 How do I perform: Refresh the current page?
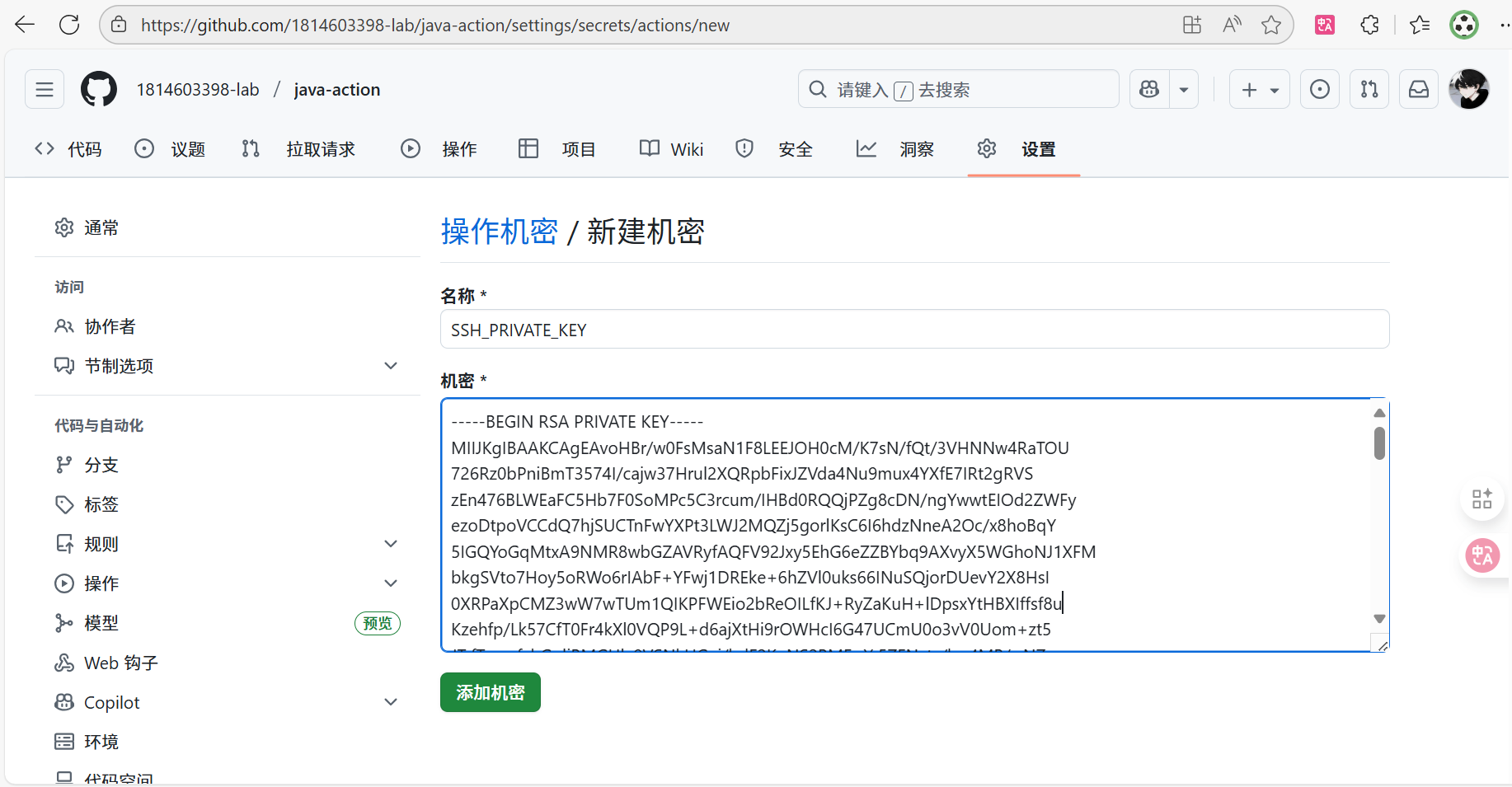click(70, 24)
